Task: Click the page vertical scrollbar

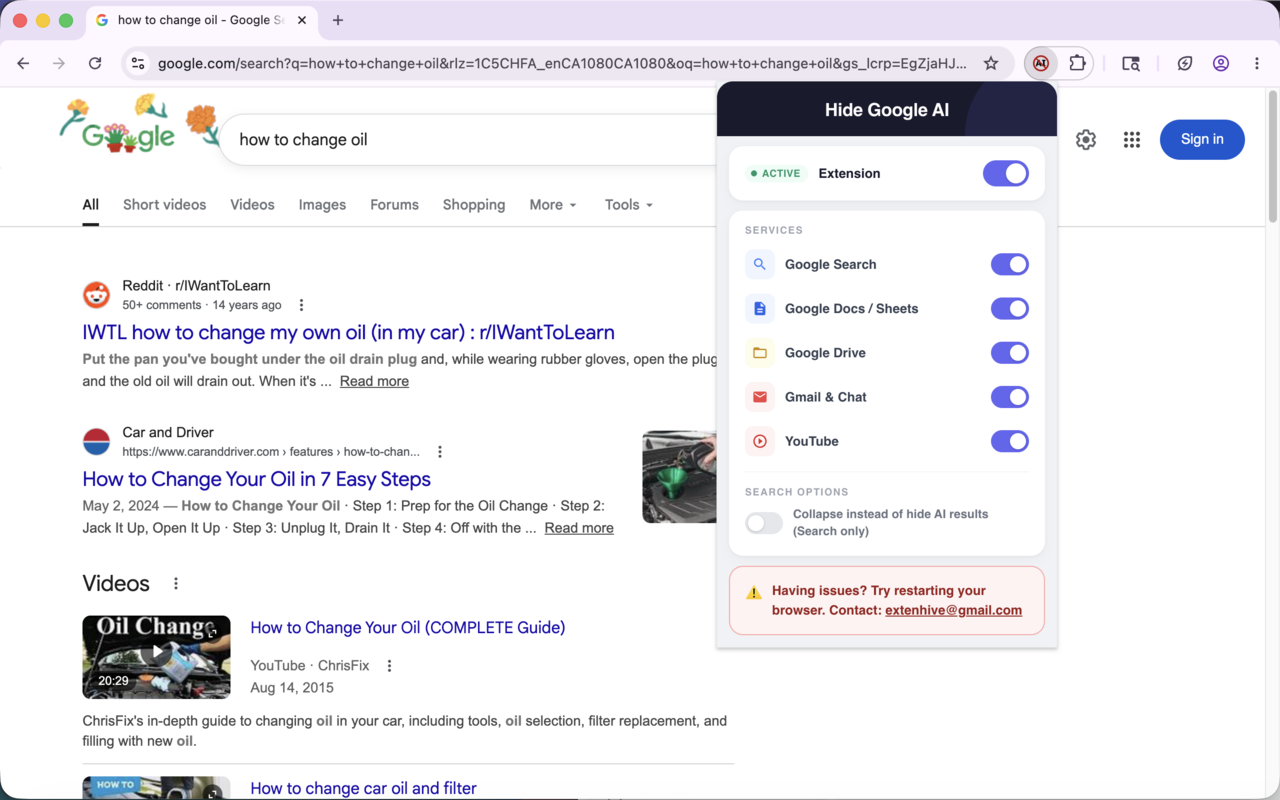Action: (1273, 156)
